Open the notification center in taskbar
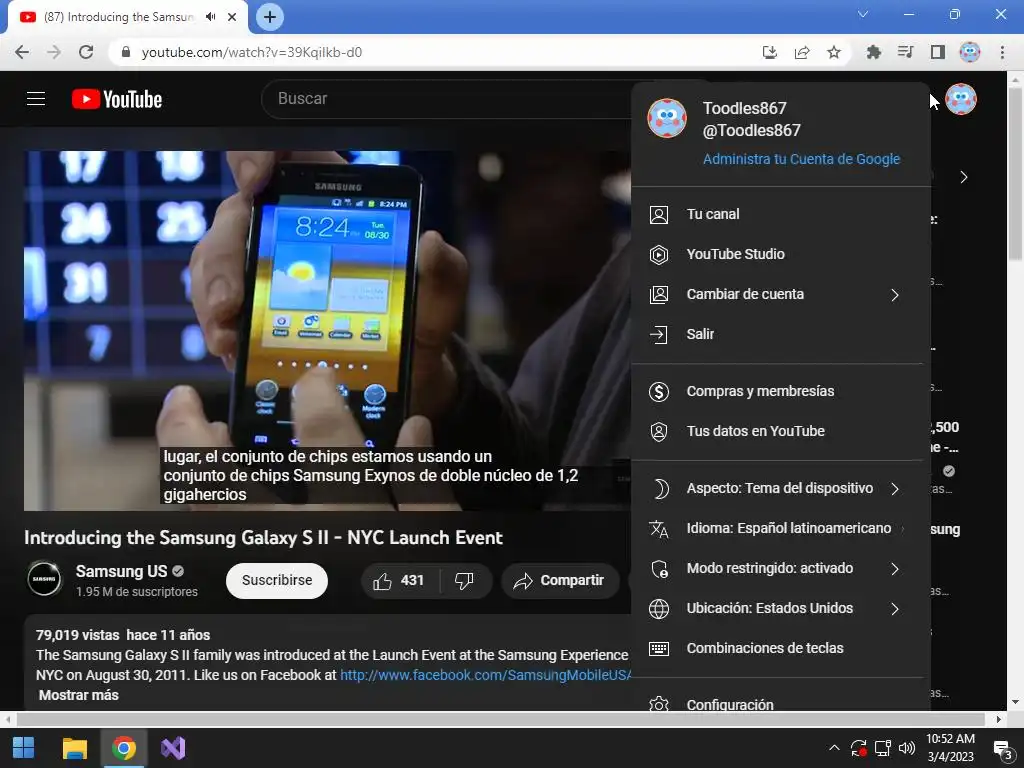Screen dimensions: 1024x768 1002,749
